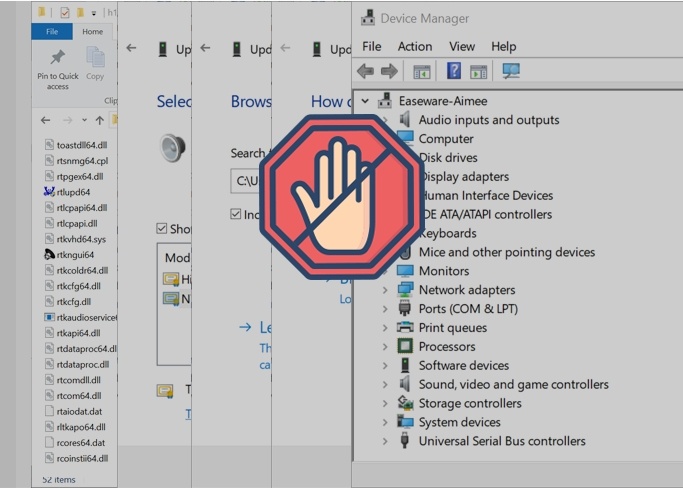Click Scan for hardware changes monitor icon

511,72
